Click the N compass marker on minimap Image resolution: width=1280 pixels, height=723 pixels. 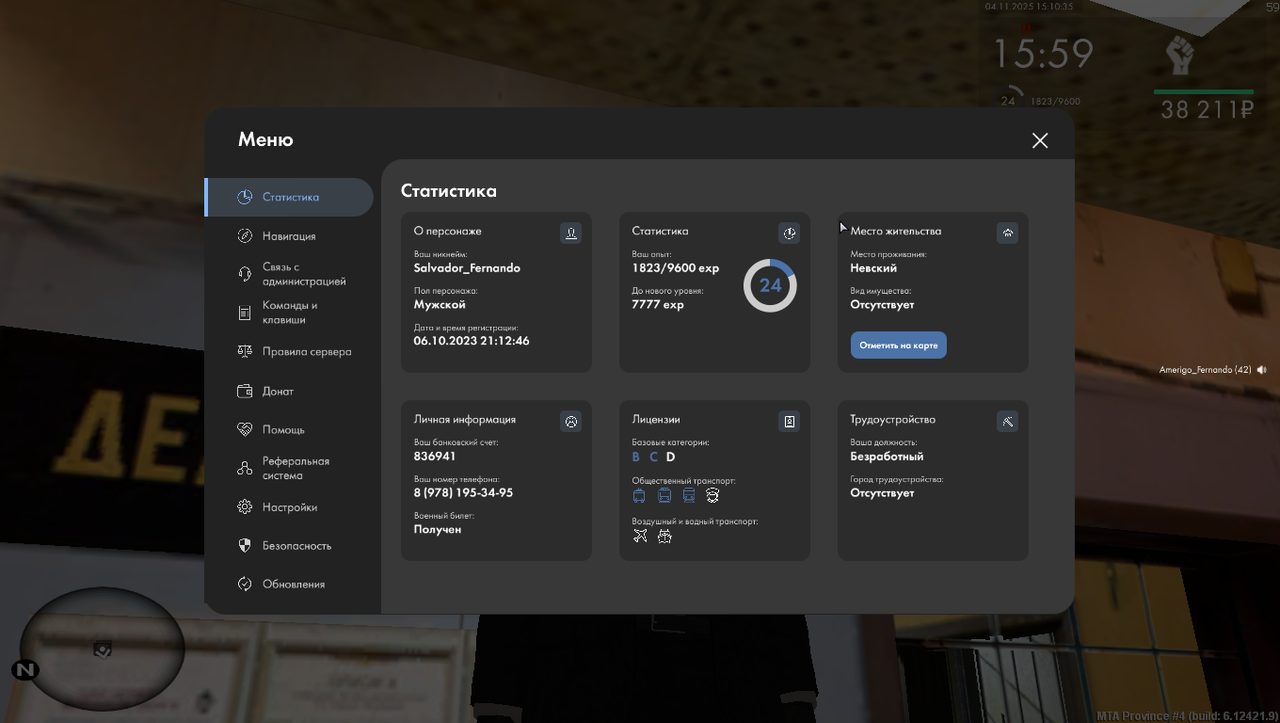coord(25,669)
